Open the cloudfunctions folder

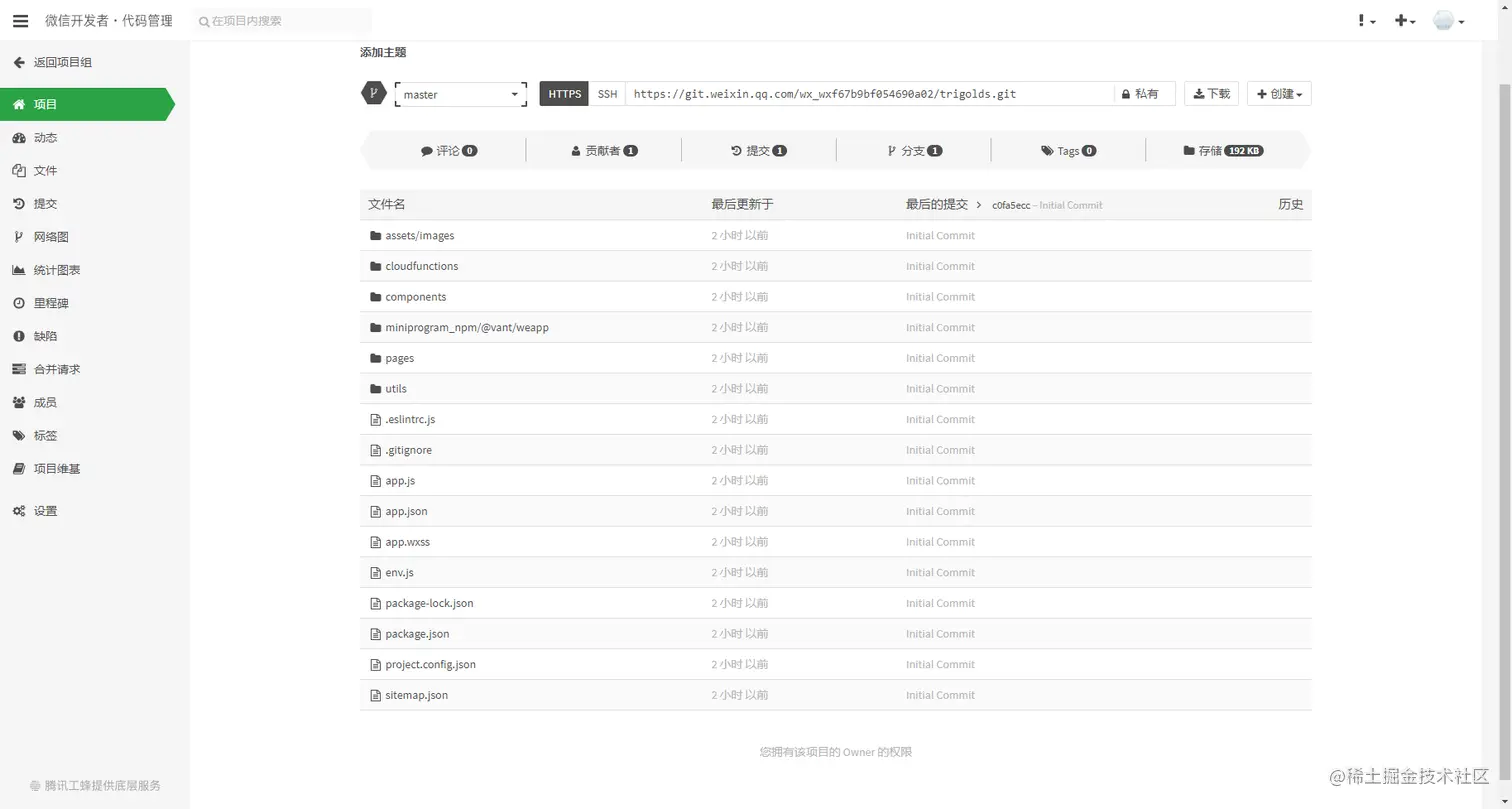(x=422, y=266)
